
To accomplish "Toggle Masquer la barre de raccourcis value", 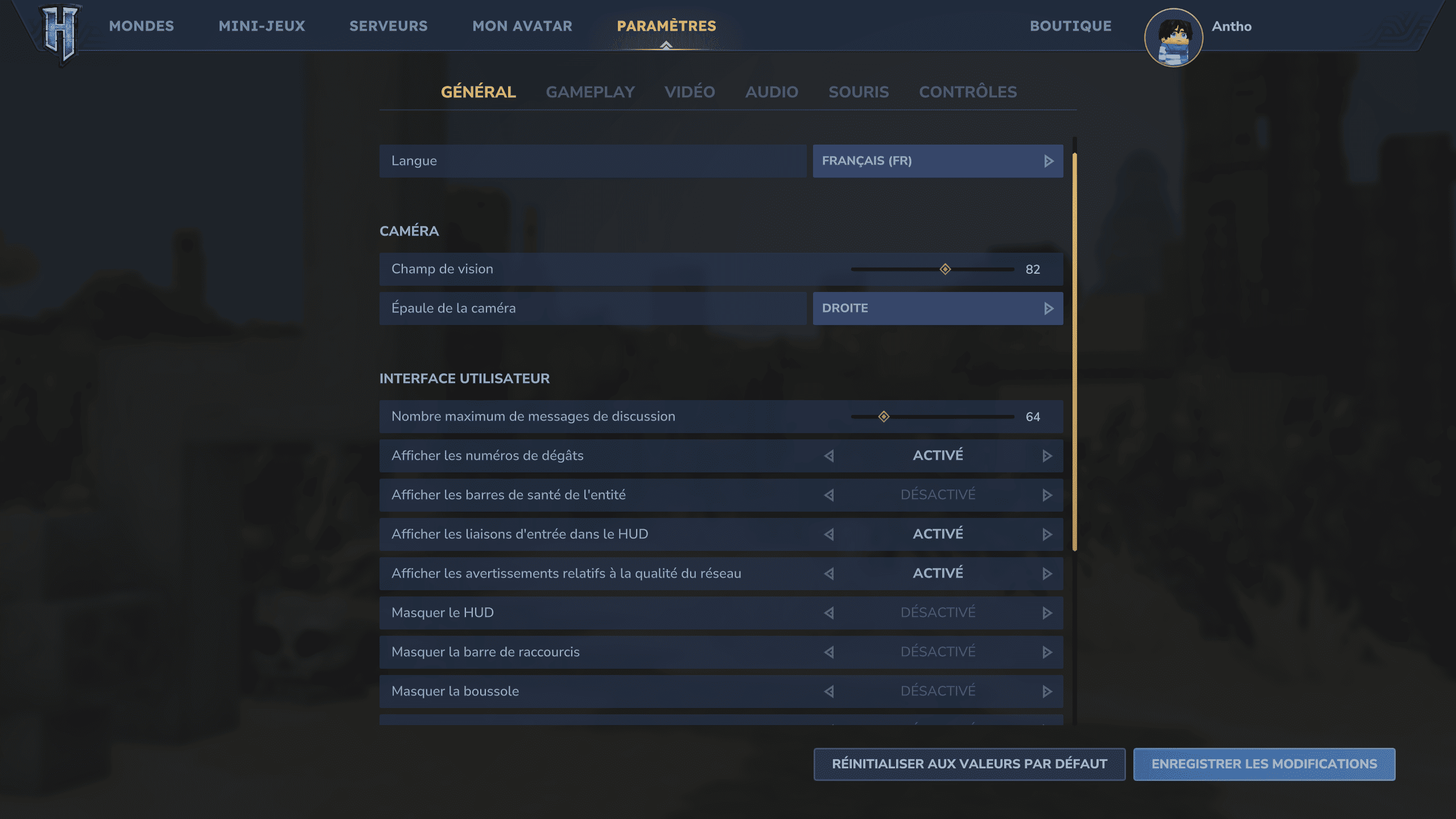I will [x=938, y=652].
